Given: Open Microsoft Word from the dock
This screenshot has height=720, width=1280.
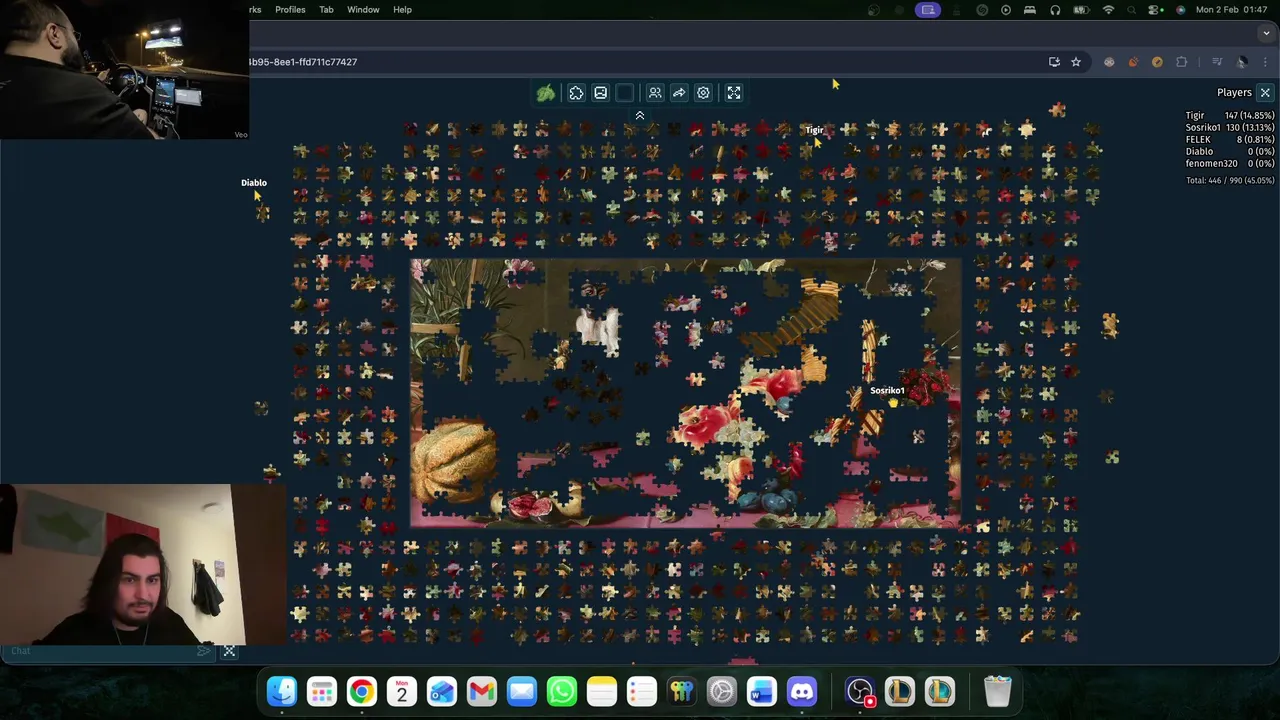Looking at the screenshot, I should 762,691.
